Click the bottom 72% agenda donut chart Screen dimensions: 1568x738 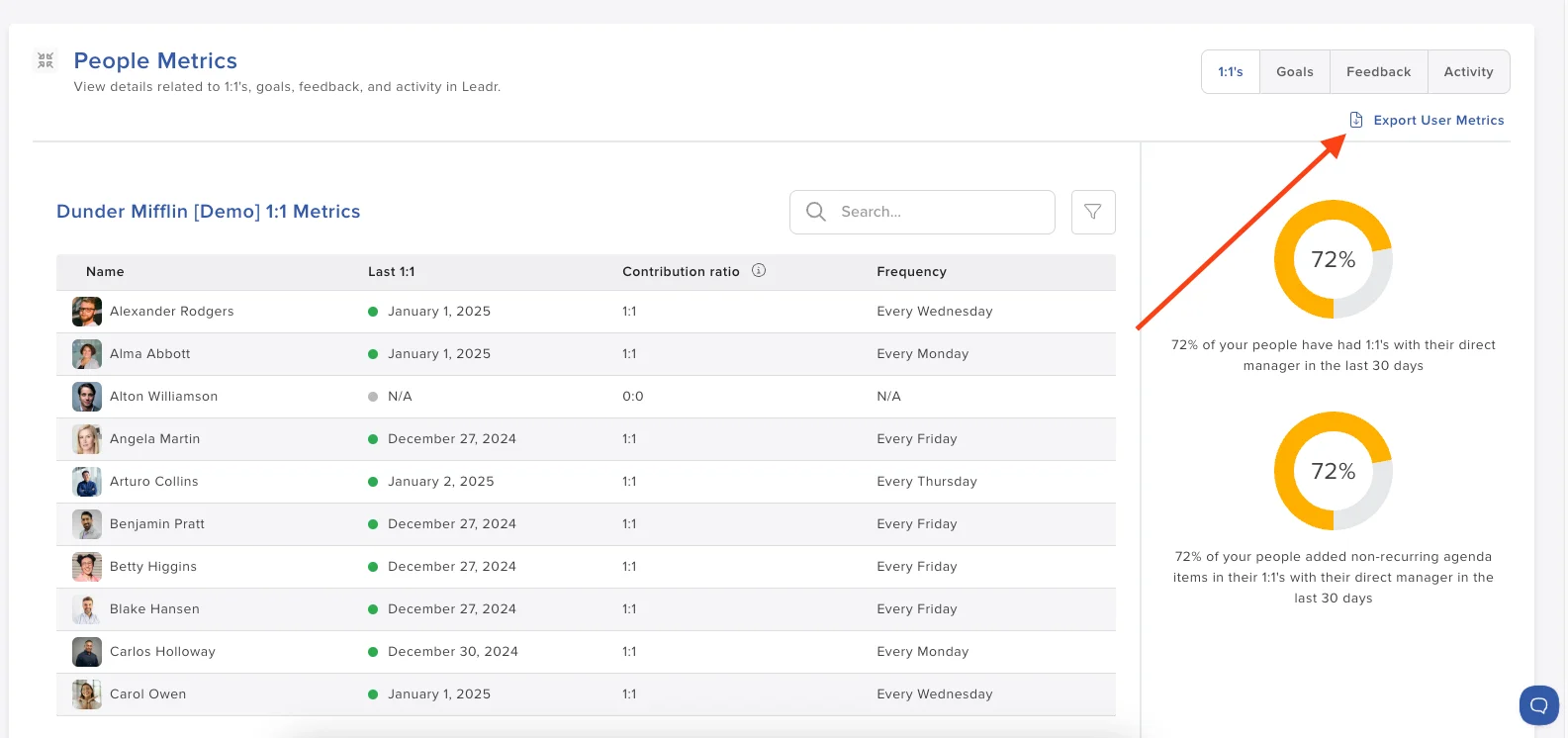[x=1333, y=471]
